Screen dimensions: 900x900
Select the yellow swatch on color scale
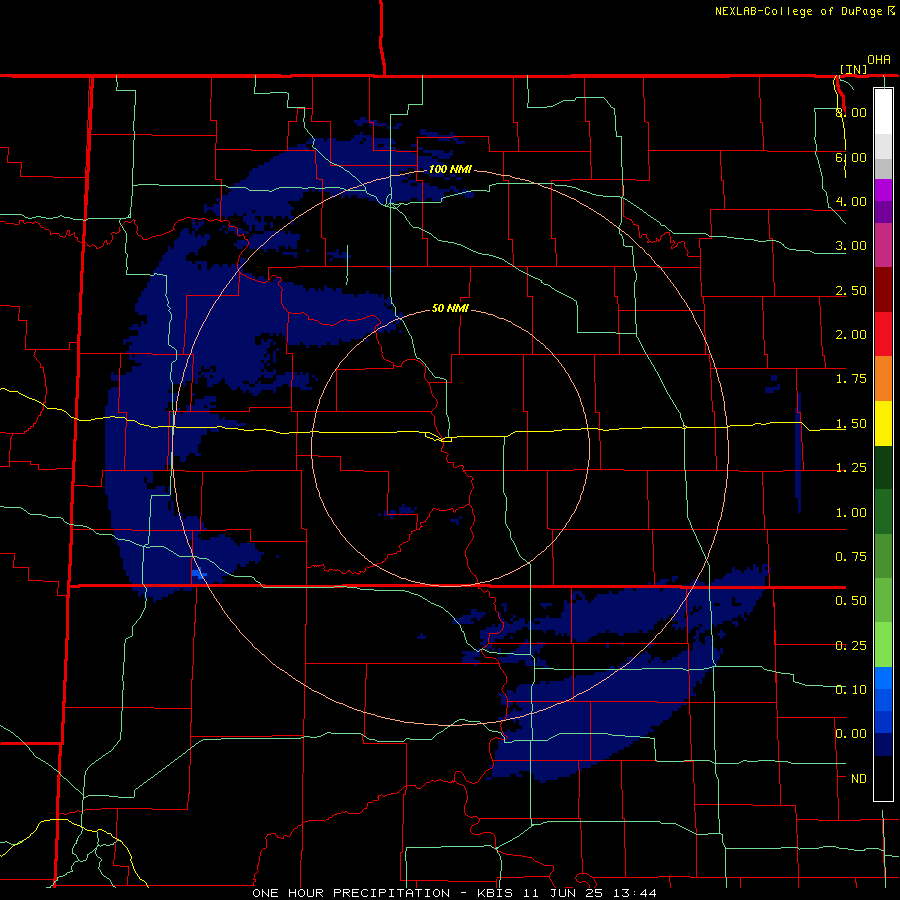(x=883, y=423)
